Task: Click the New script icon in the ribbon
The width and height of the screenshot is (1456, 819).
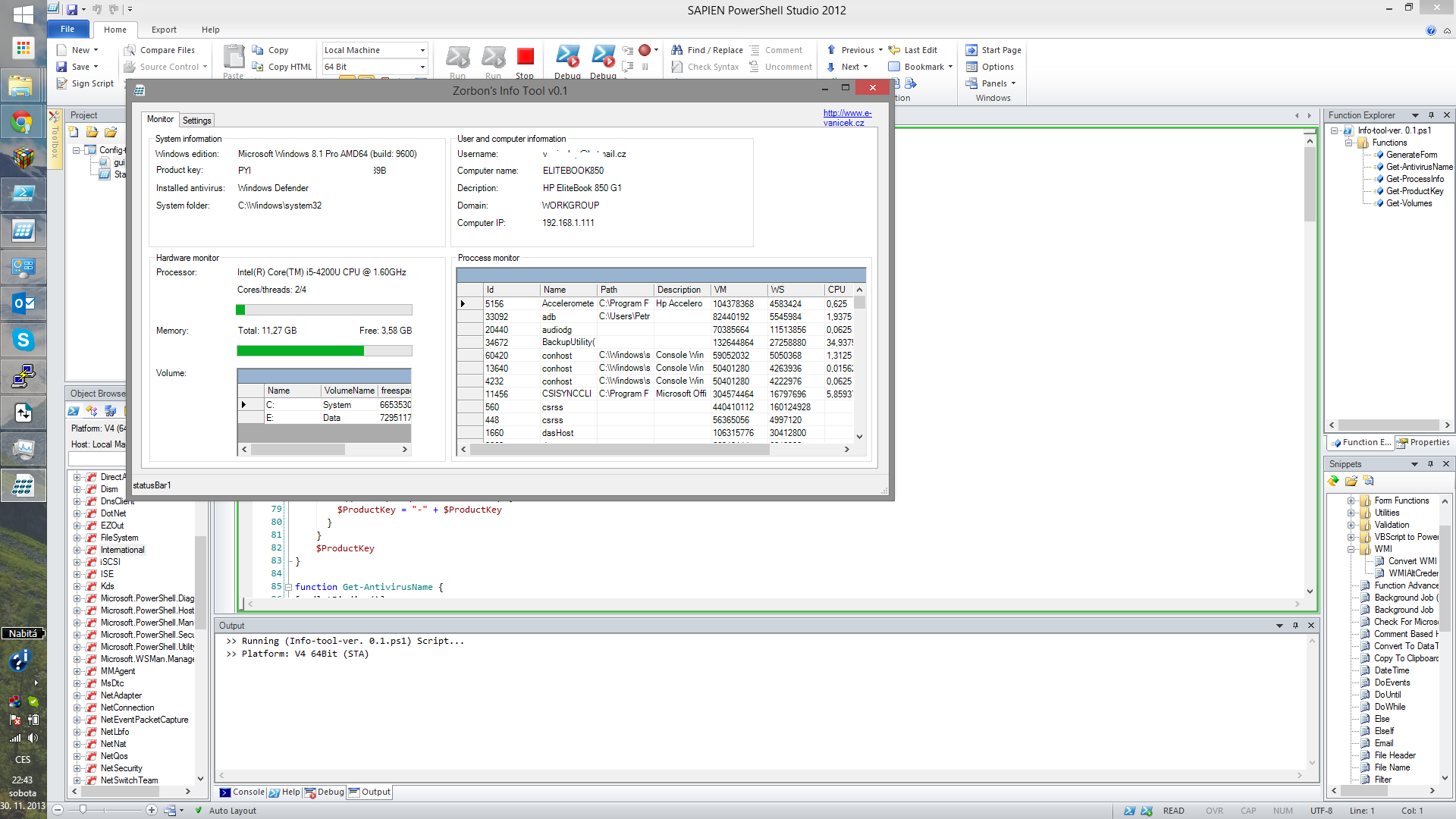Action: 62,50
